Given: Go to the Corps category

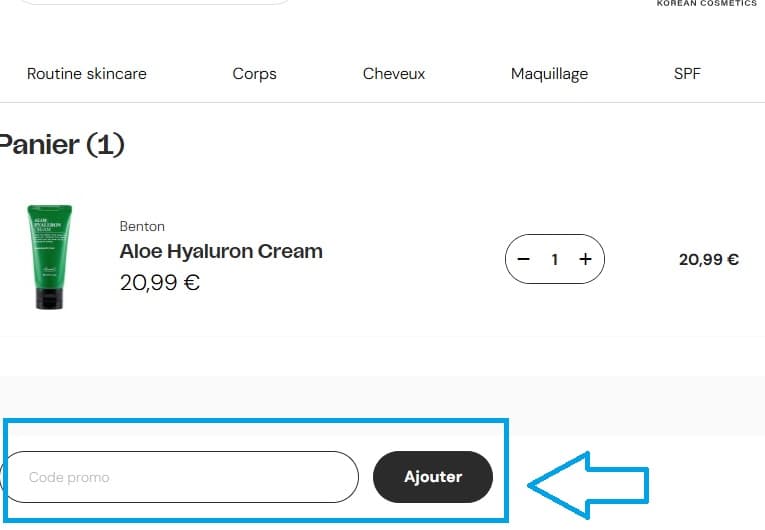Looking at the screenshot, I should [x=254, y=74].
